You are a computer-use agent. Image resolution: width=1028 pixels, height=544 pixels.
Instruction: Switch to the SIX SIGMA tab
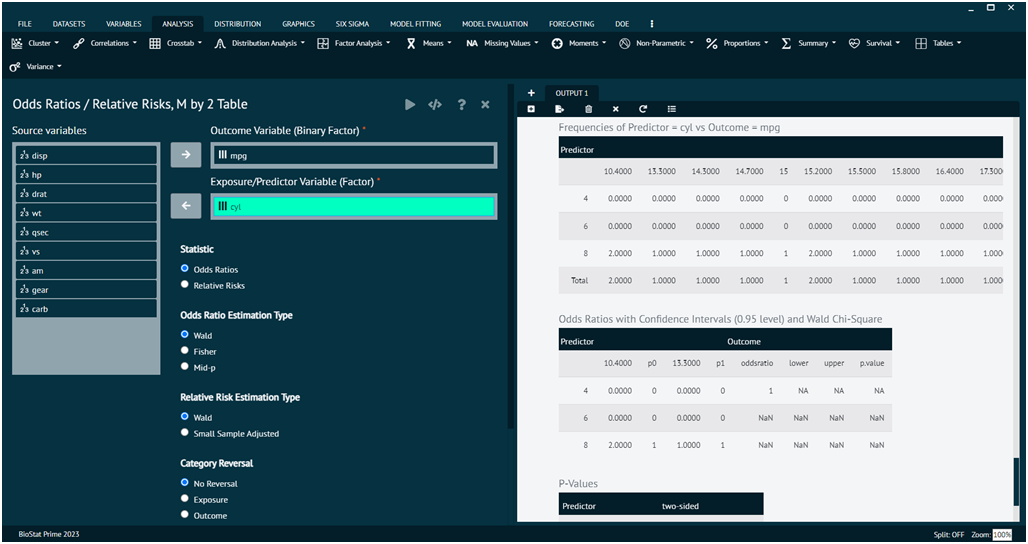pos(353,24)
